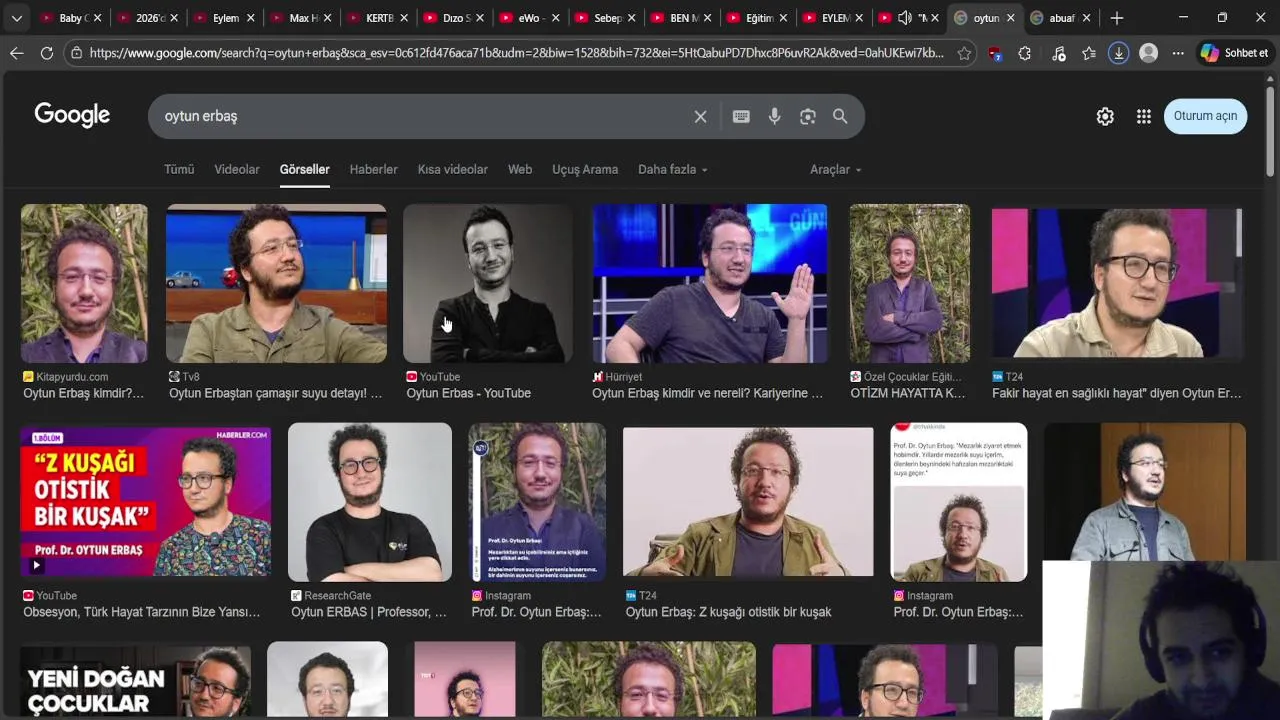Open the Kitapyurdu.com image result
This screenshot has height=720, width=1280.
coord(84,283)
